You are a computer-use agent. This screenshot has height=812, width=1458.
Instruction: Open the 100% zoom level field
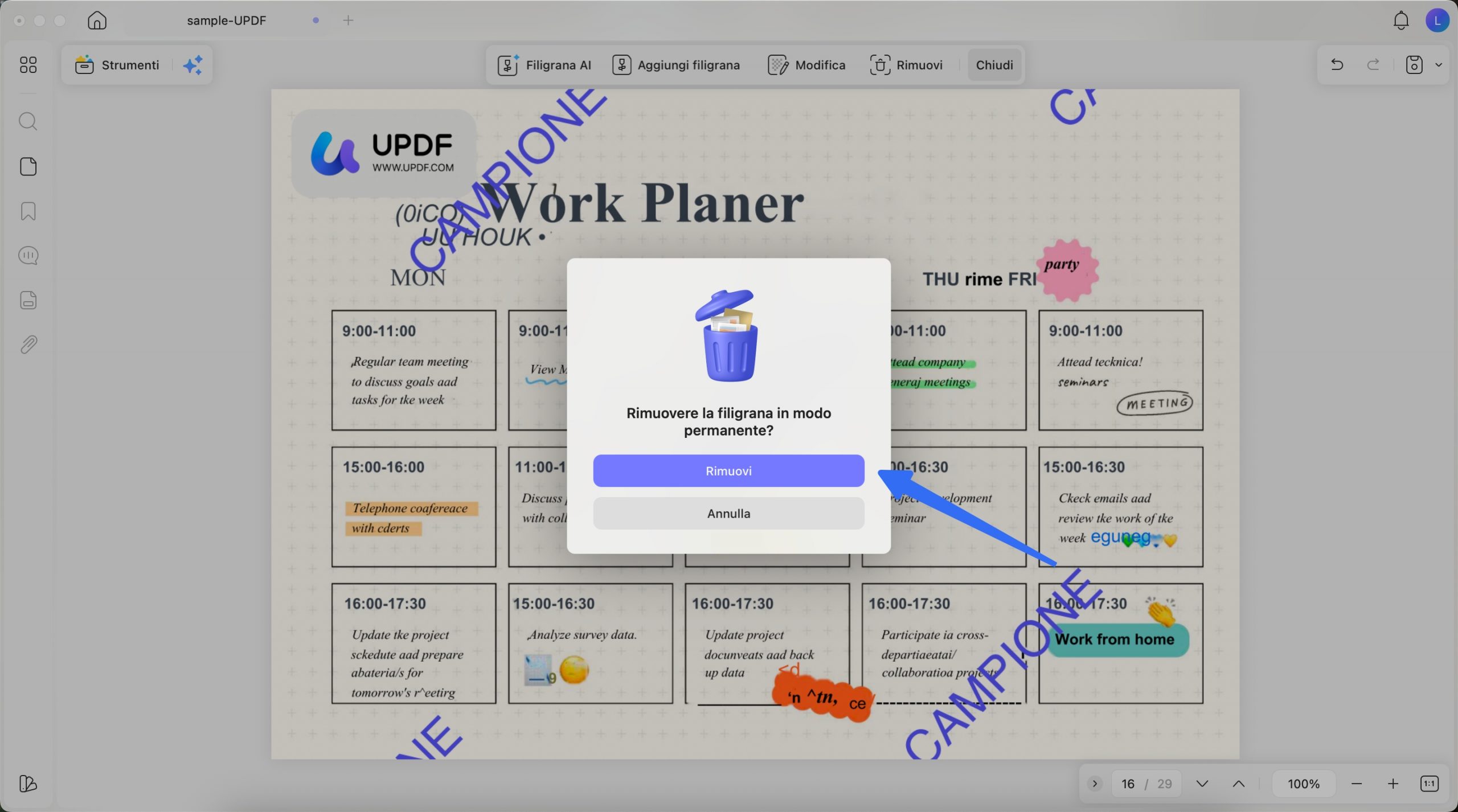click(x=1304, y=784)
